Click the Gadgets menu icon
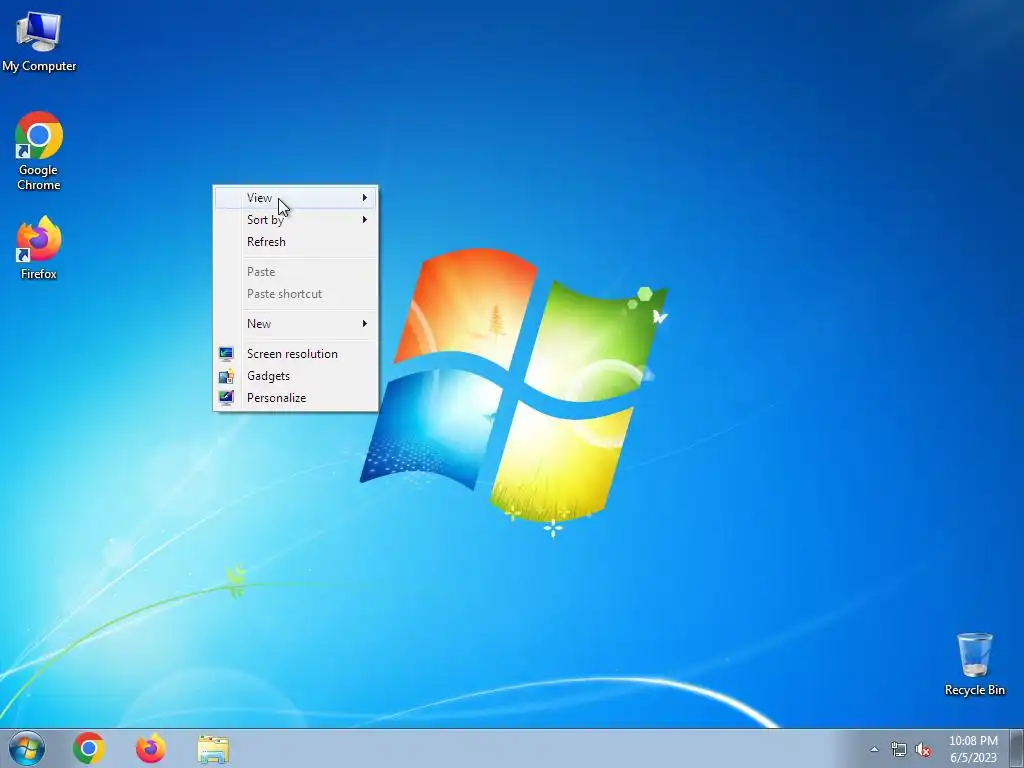This screenshot has width=1024, height=768. [x=226, y=376]
